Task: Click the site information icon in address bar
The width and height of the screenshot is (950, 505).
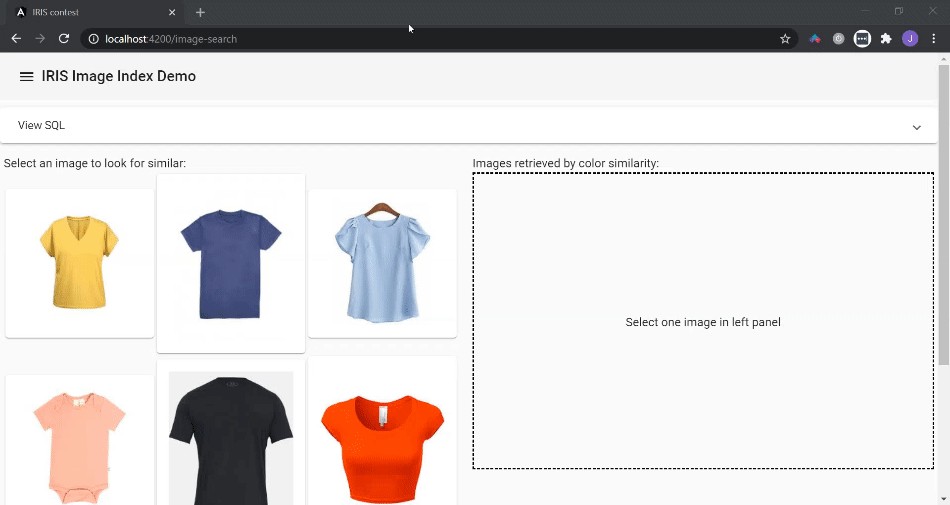Action: pos(93,39)
